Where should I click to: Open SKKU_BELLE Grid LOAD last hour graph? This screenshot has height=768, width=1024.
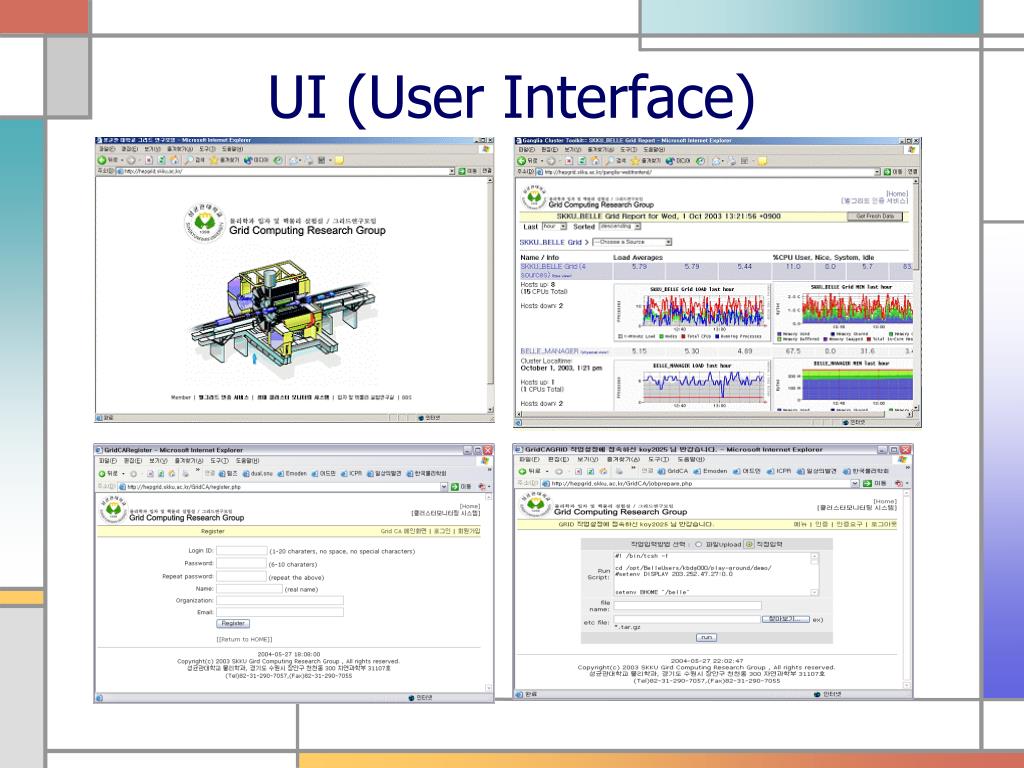point(692,312)
